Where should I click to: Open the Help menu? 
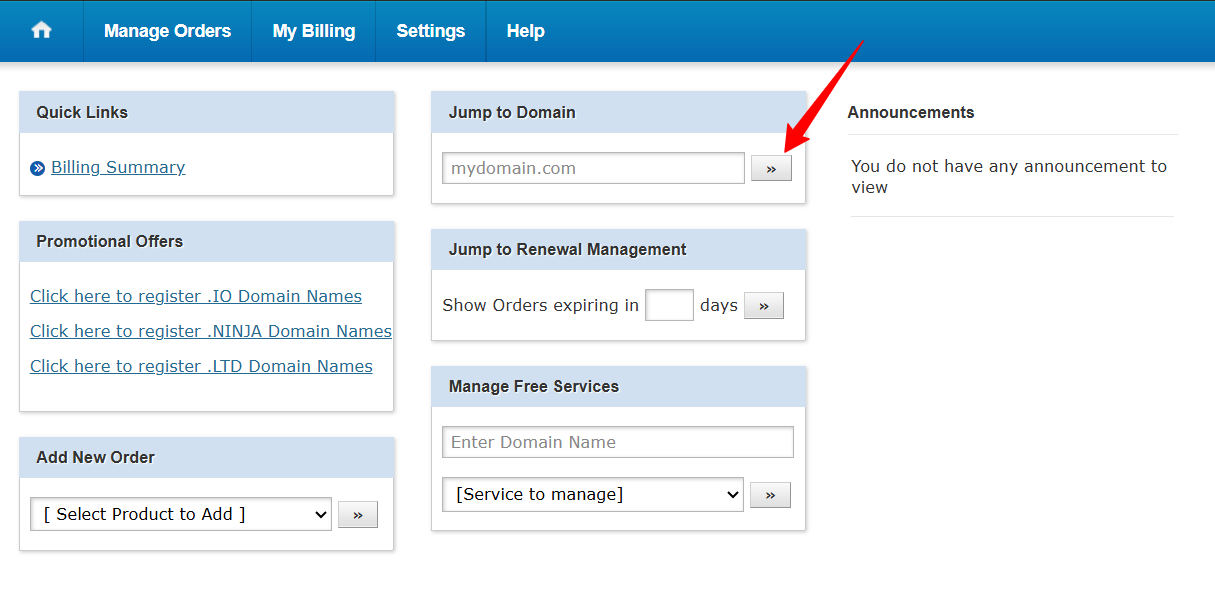tap(525, 31)
